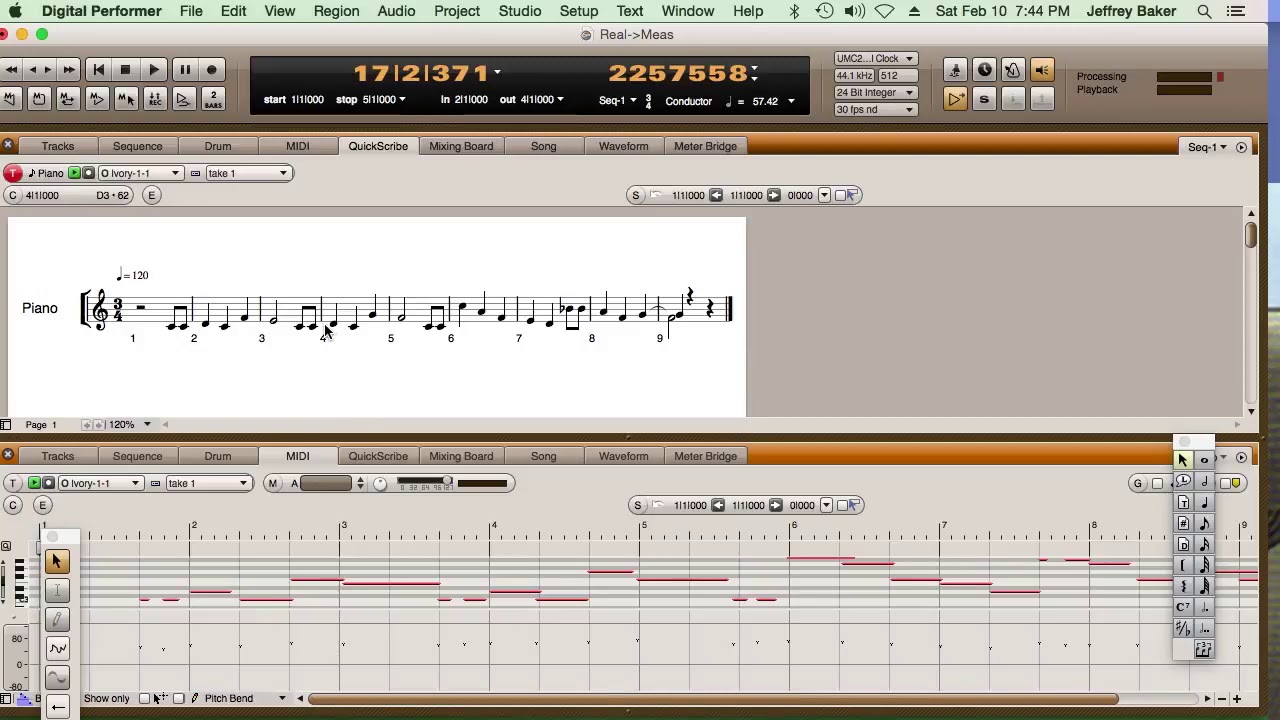The width and height of the screenshot is (1280, 720).
Task: Select the pencil tool in MIDI palette
Action: click(x=57, y=619)
